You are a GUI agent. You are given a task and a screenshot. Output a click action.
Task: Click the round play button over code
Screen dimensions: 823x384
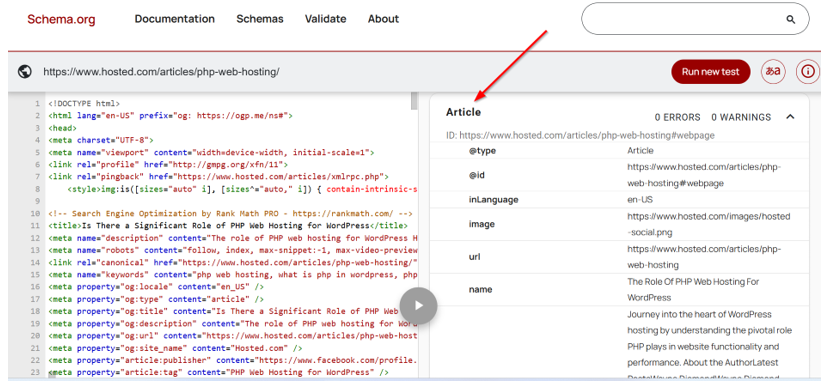(x=418, y=305)
